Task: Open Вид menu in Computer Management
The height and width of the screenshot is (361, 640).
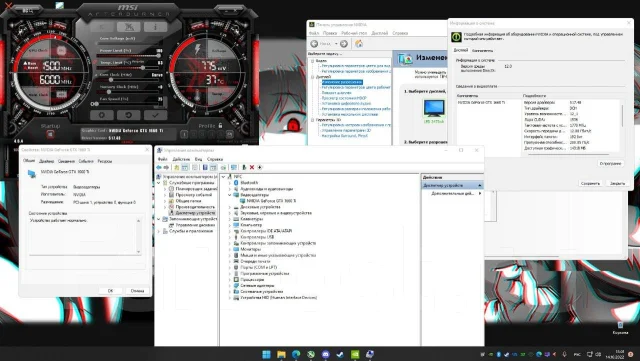Action: tap(198, 159)
